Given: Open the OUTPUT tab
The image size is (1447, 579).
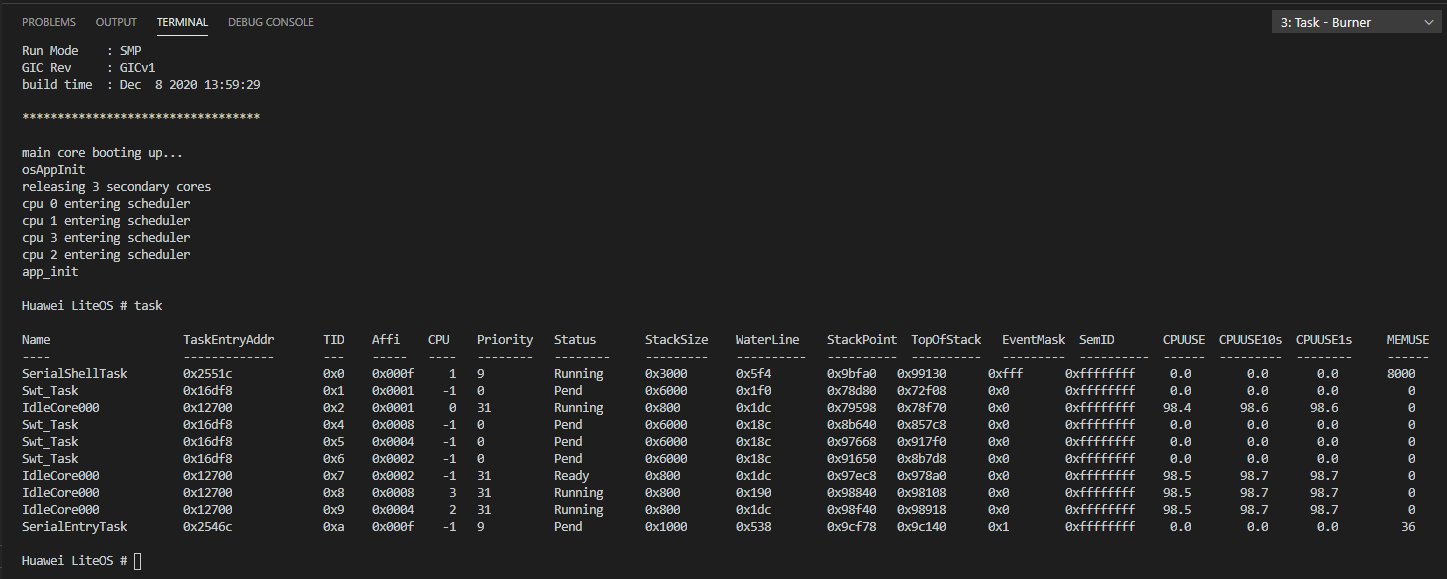Looking at the screenshot, I should [116, 22].
